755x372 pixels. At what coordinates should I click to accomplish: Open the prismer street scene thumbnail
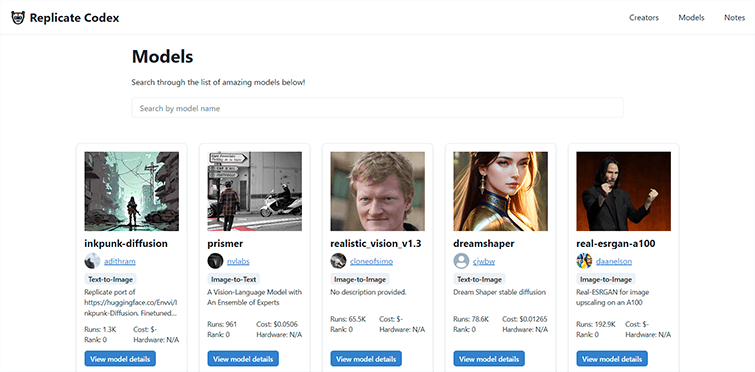(x=255, y=192)
